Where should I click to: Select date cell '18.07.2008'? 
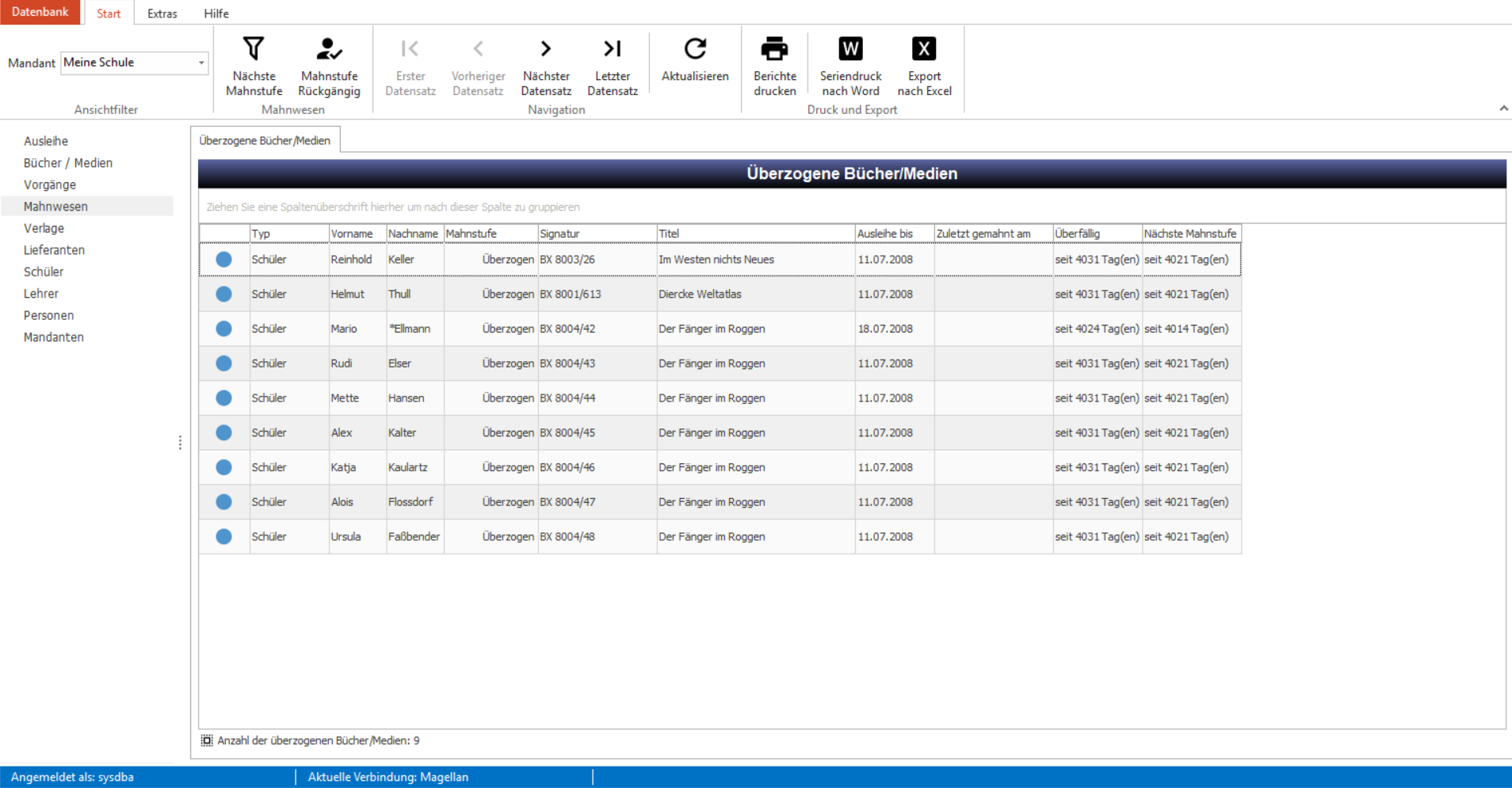click(895, 329)
